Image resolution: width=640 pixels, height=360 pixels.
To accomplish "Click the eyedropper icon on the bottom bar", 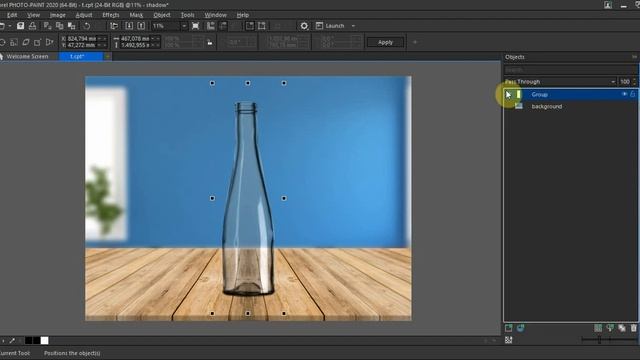I will click(12, 340).
